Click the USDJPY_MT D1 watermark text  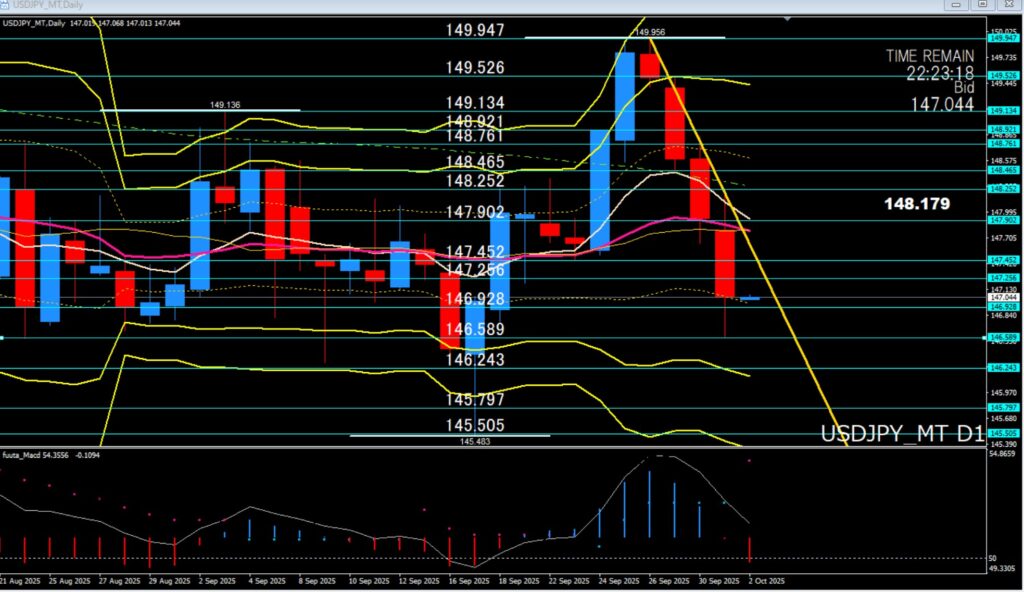pos(900,434)
